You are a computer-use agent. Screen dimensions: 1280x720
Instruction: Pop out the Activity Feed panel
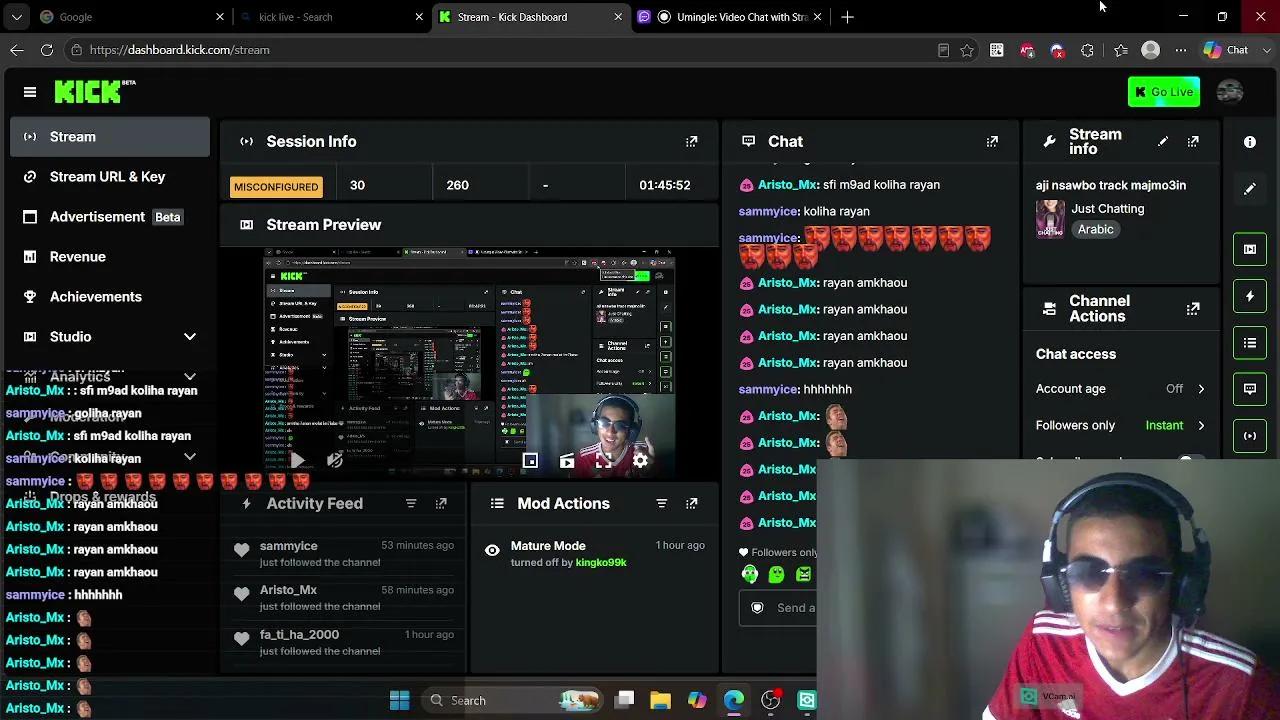(x=441, y=504)
